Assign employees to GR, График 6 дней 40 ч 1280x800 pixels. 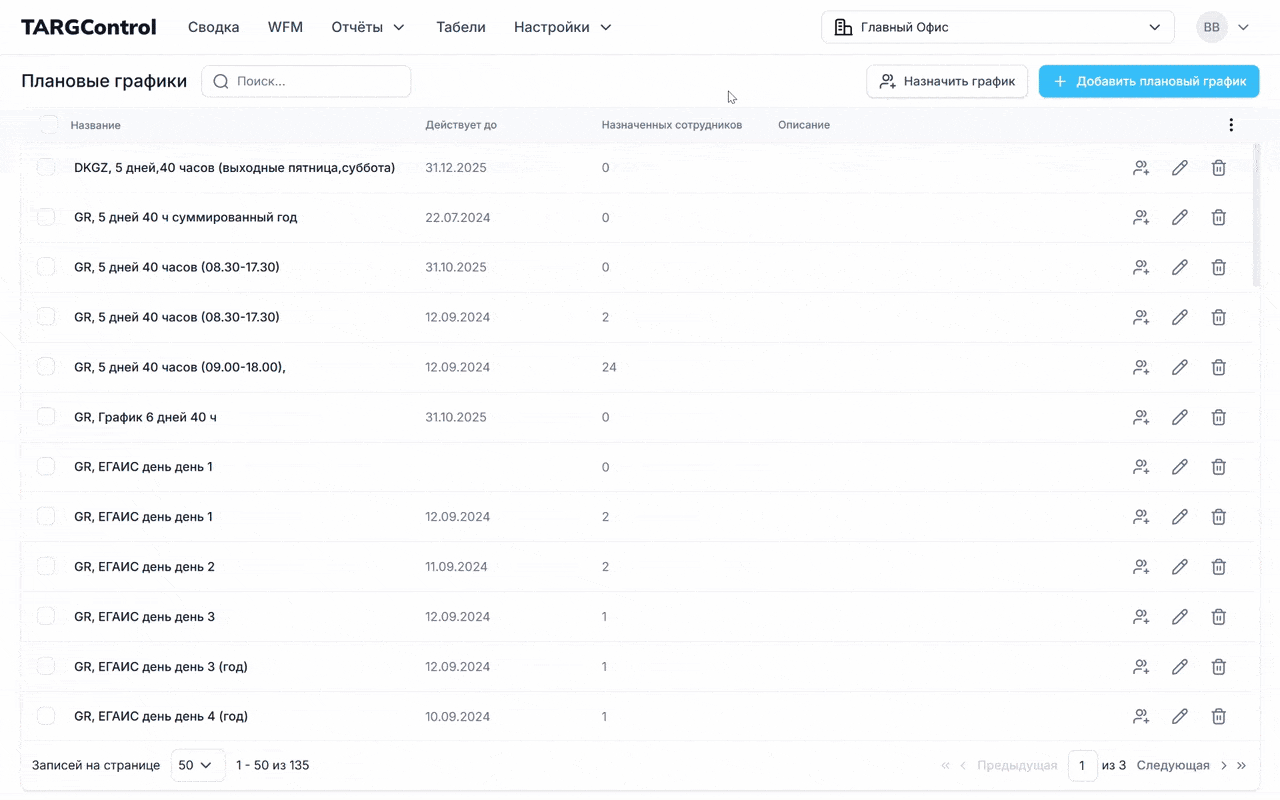click(x=1141, y=417)
